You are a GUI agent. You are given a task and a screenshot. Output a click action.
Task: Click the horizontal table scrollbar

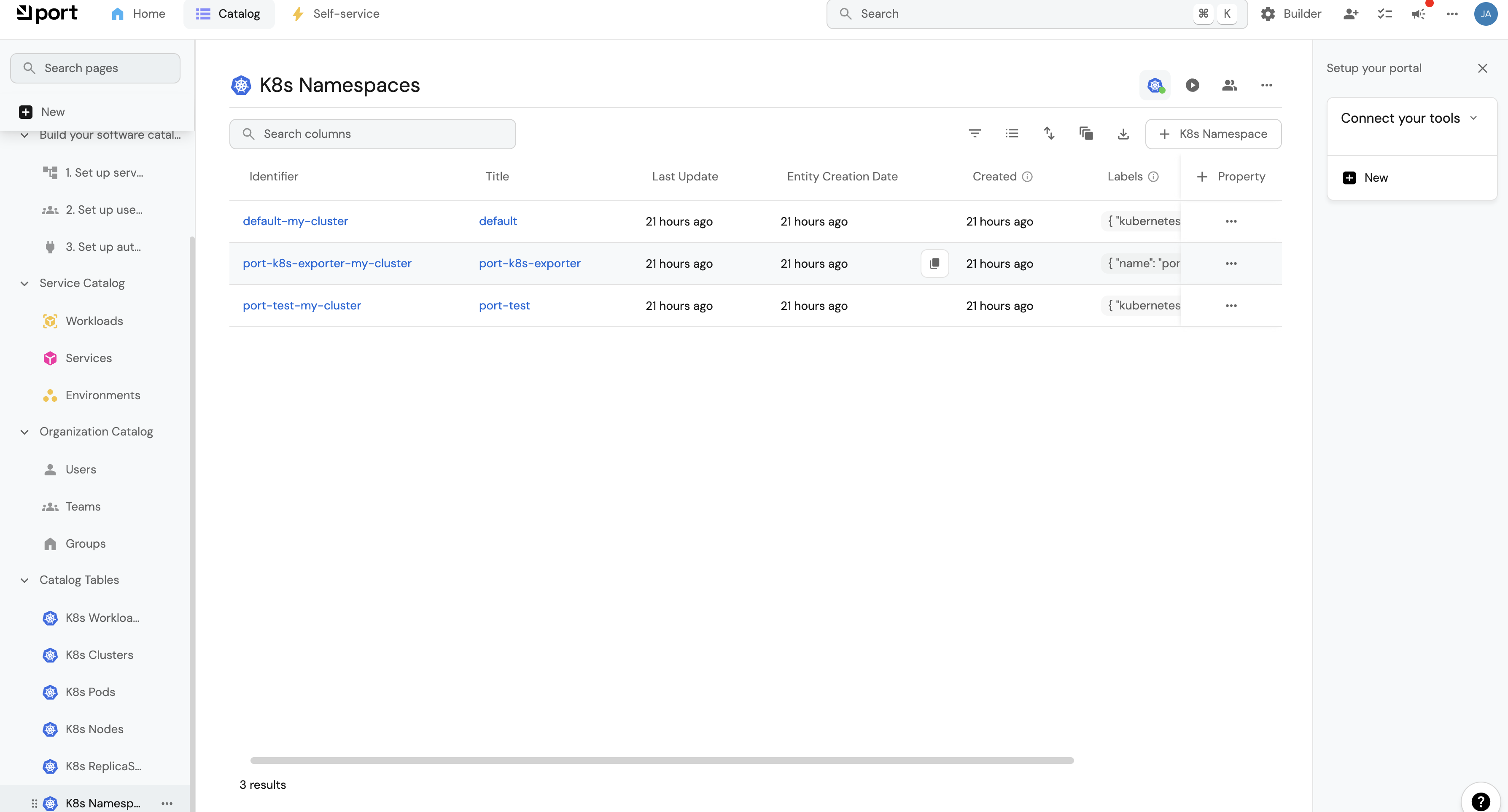[x=662, y=761]
